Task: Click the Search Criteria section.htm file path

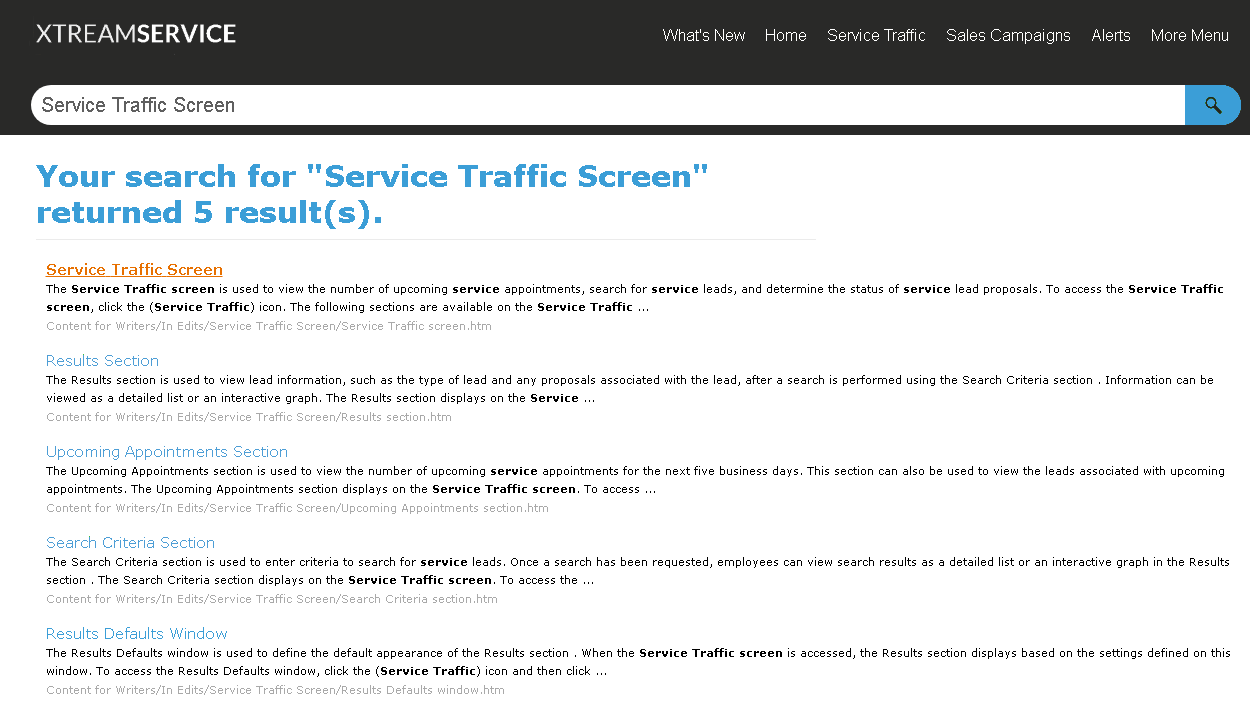Action: click(272, 599)
